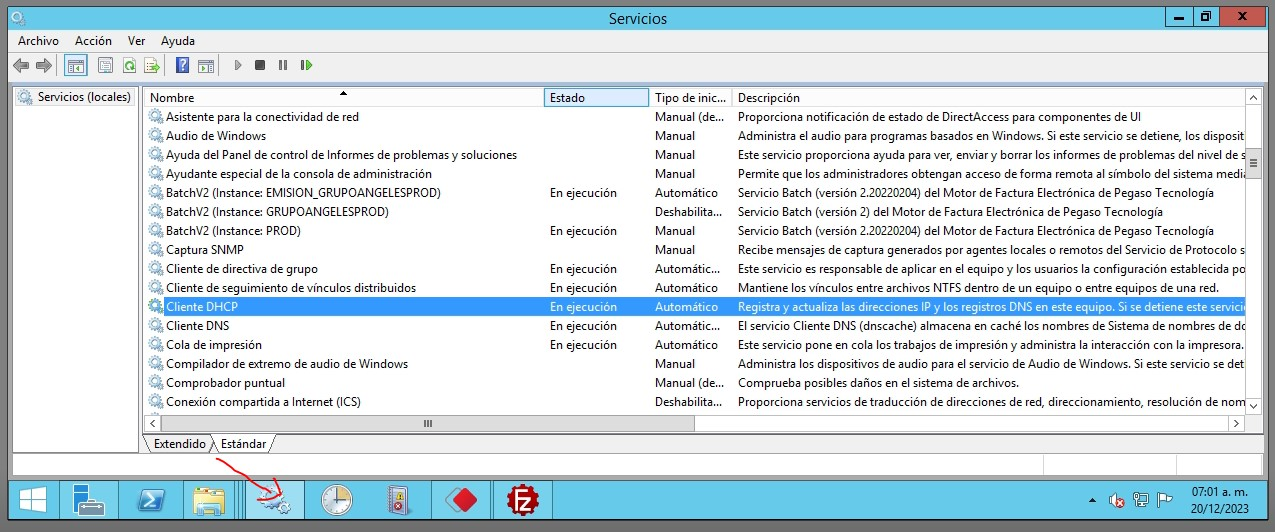Screen dimensions: 1275x532
Task: Open File Explorer from the taskbar
Action: coord(208,500)
